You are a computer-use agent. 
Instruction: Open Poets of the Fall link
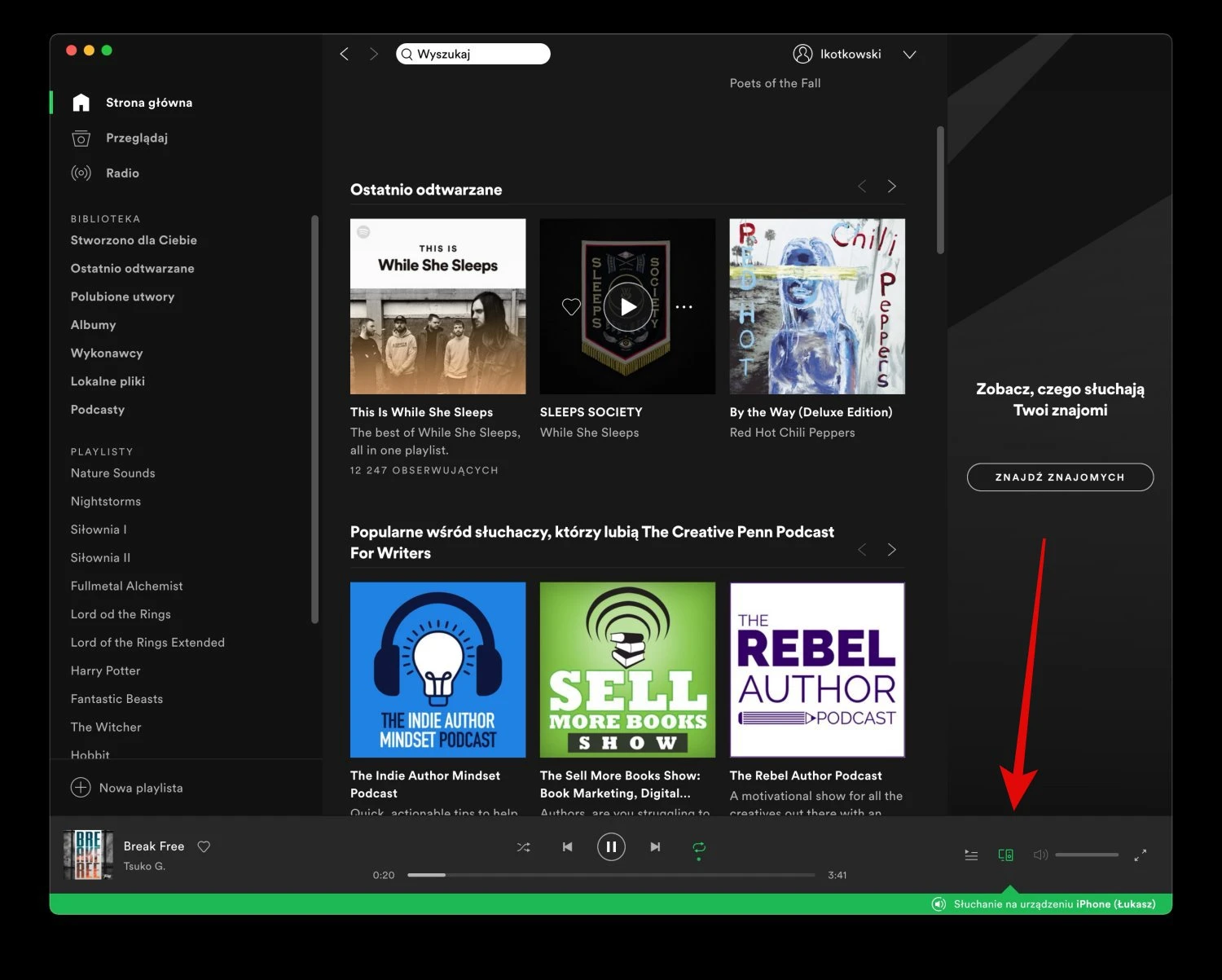[x=775, y=83]
